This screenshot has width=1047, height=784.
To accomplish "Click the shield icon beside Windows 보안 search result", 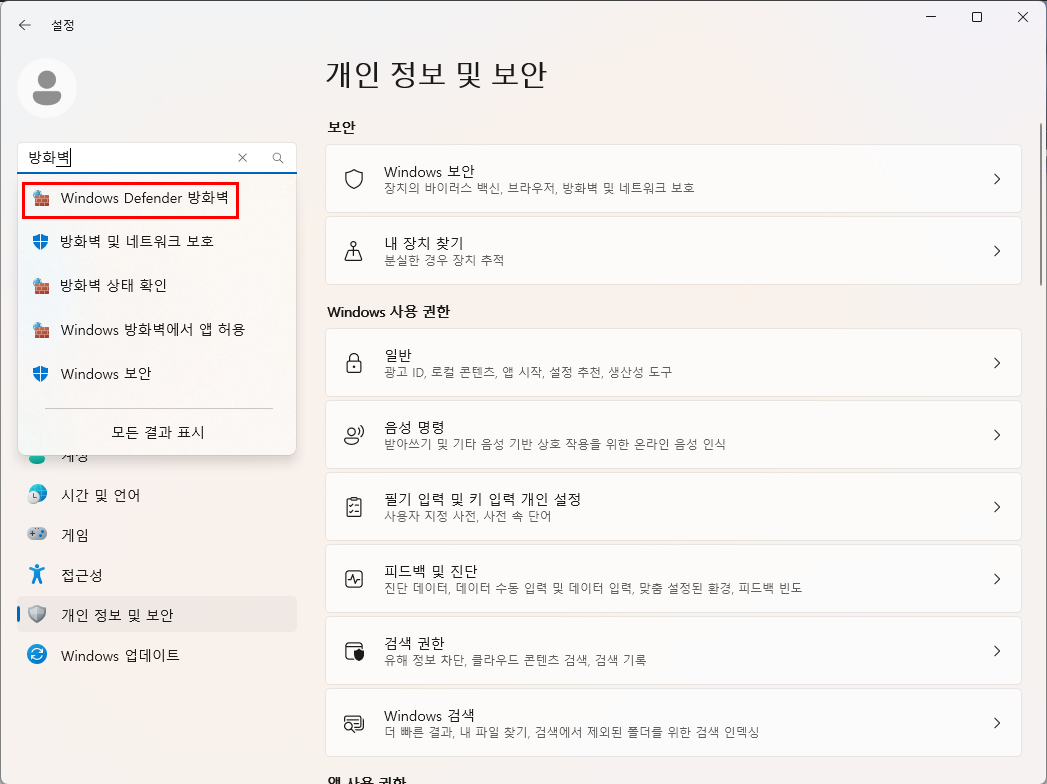I will tap(41, 373).
